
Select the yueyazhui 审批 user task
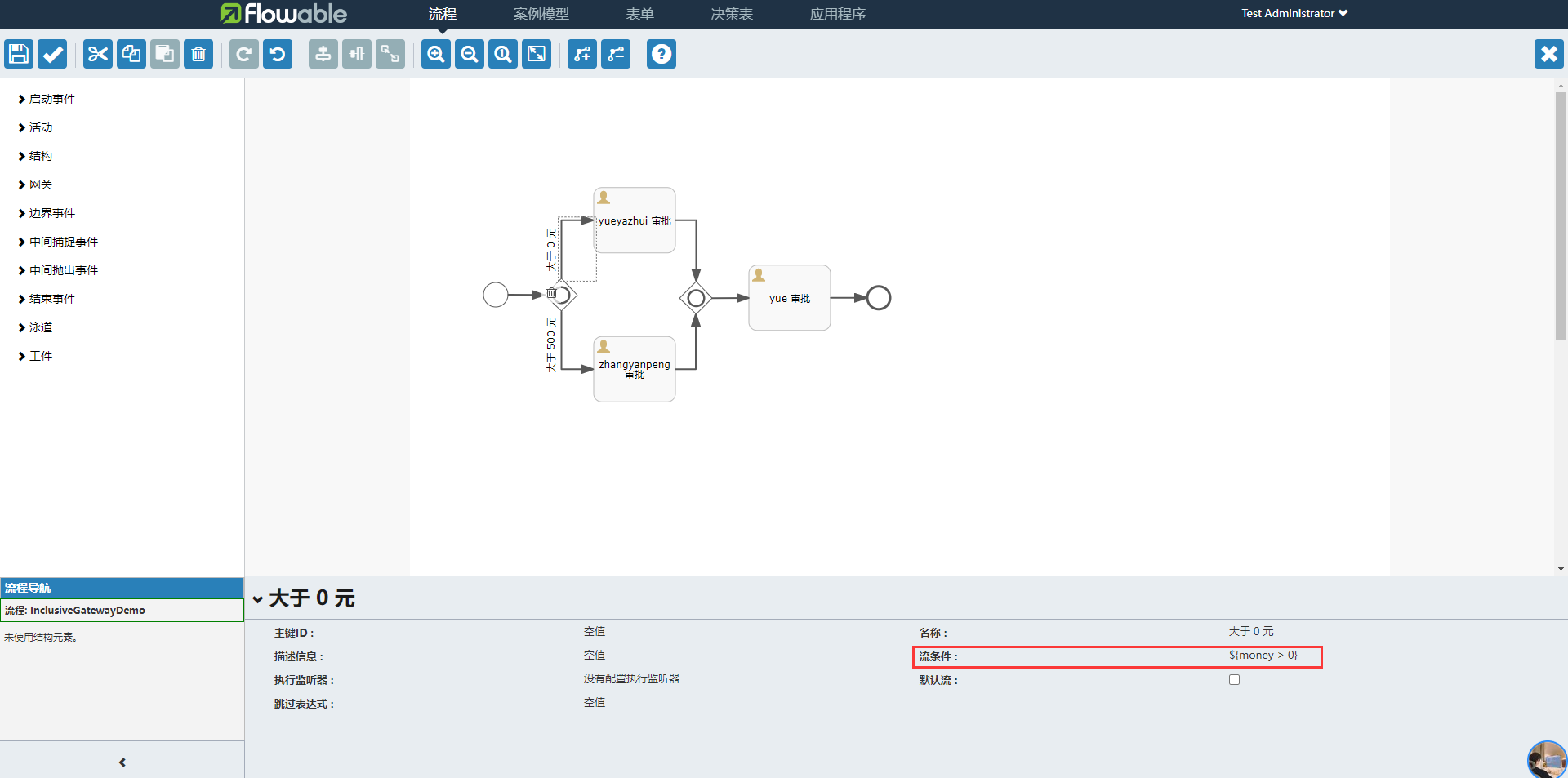point(635,220)
